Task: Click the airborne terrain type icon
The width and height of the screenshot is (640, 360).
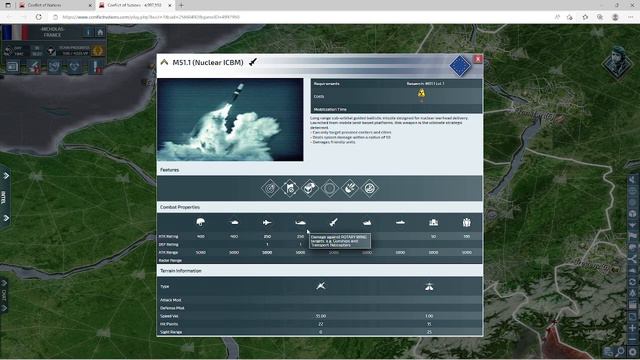Action: (x=321, y=286)
